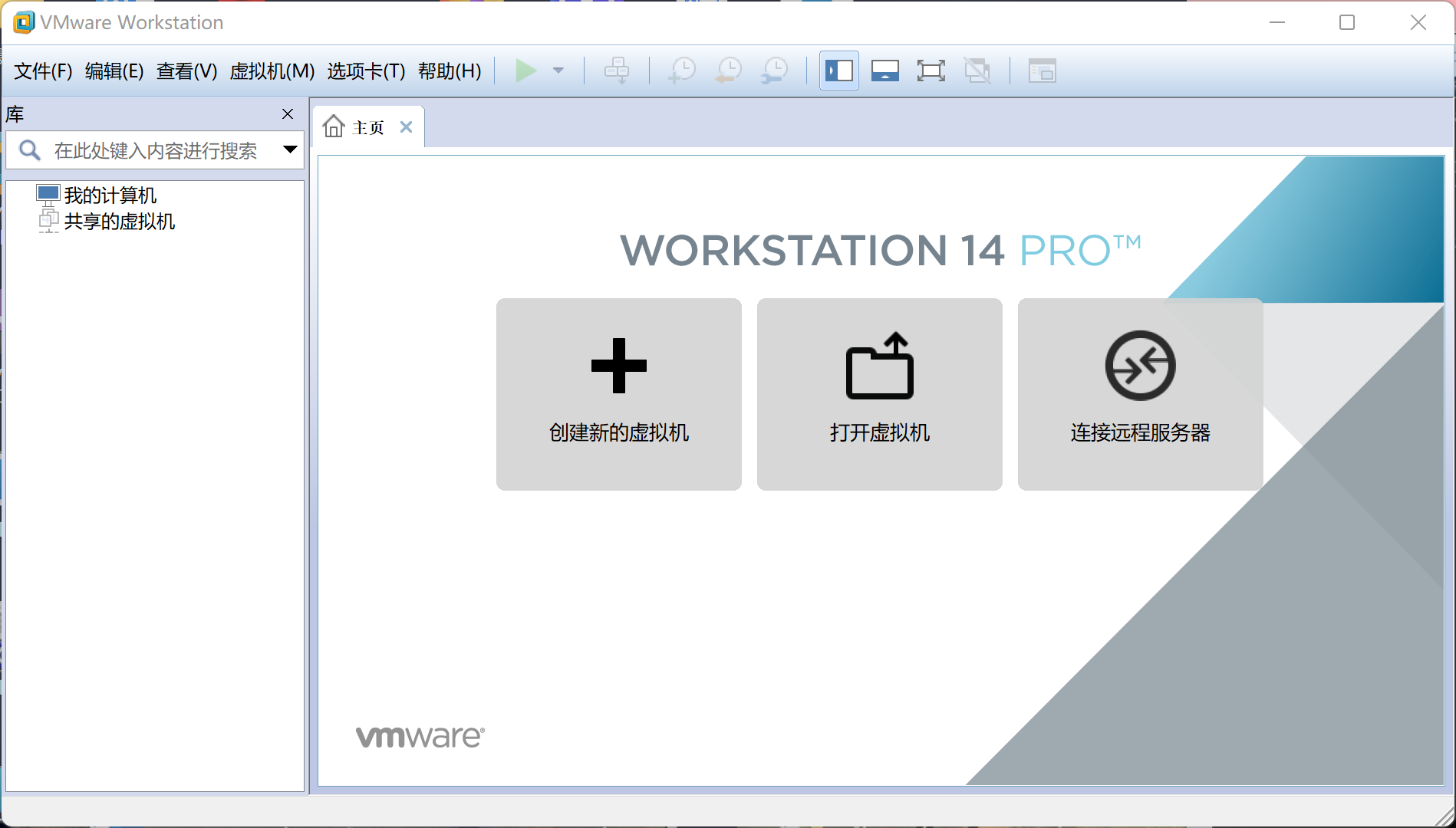Image resolution: width=1456 pixels, height=828 pixels.
Task: Open the 帮助(H) menu
Action: point(450,71)
